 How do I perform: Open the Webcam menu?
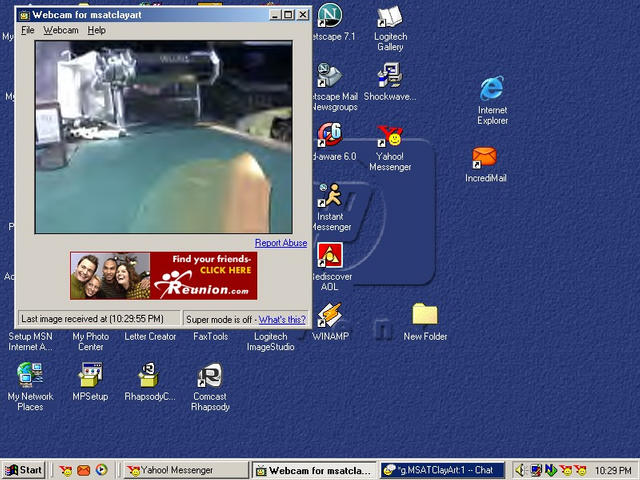[61, 30]
